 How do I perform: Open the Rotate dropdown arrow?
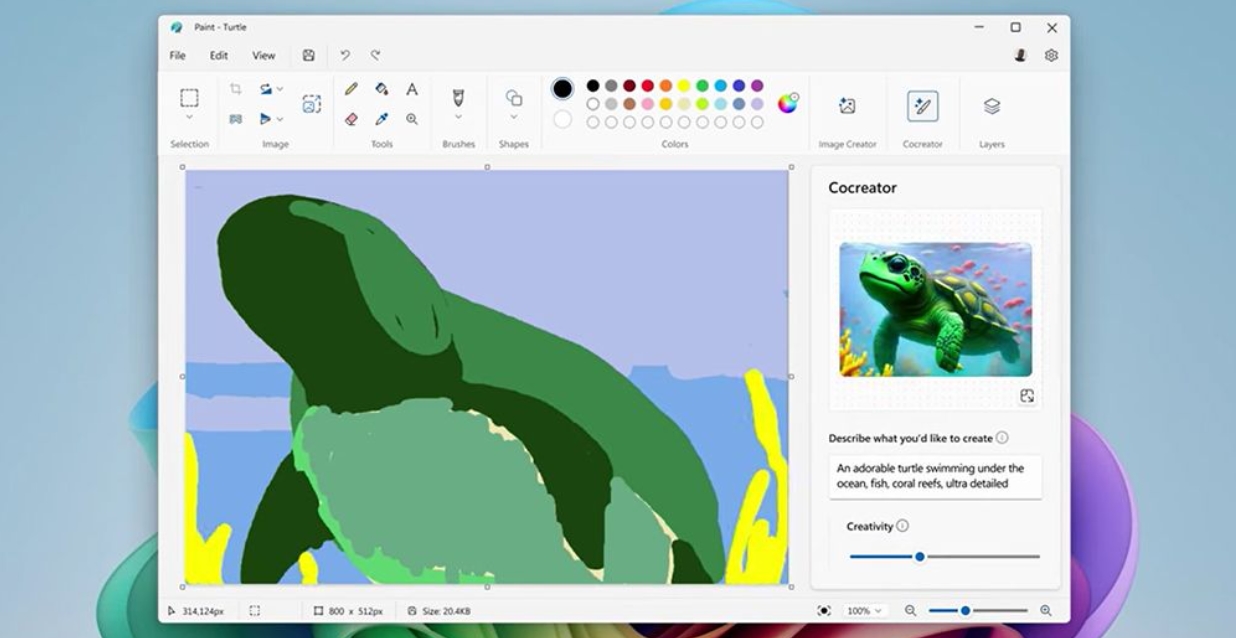pos(280,89)
